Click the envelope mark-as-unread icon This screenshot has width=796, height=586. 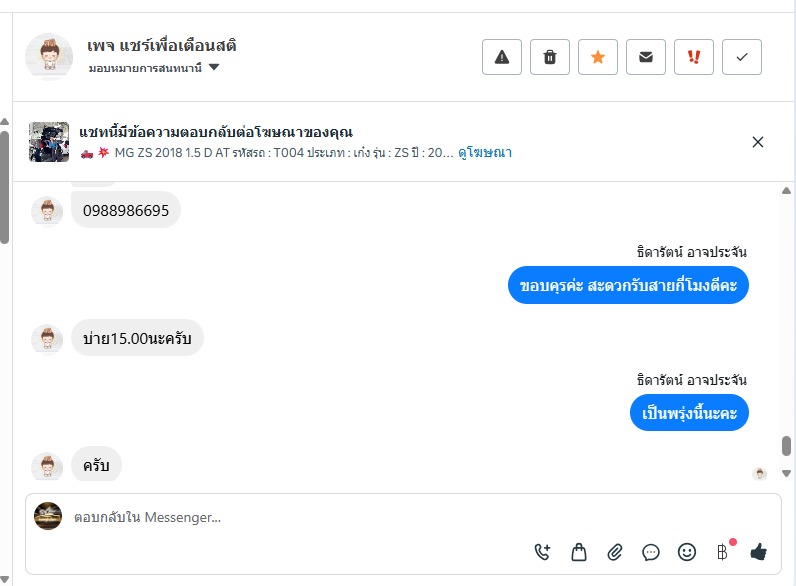point(646,57)
